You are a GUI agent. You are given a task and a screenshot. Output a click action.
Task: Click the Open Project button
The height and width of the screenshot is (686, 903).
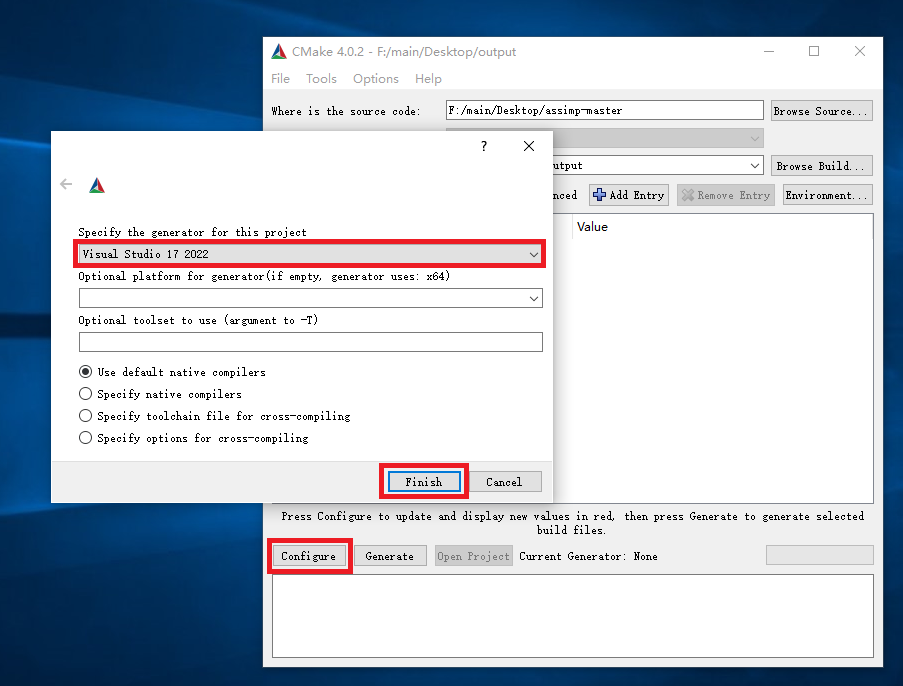[x=473, y=556]
